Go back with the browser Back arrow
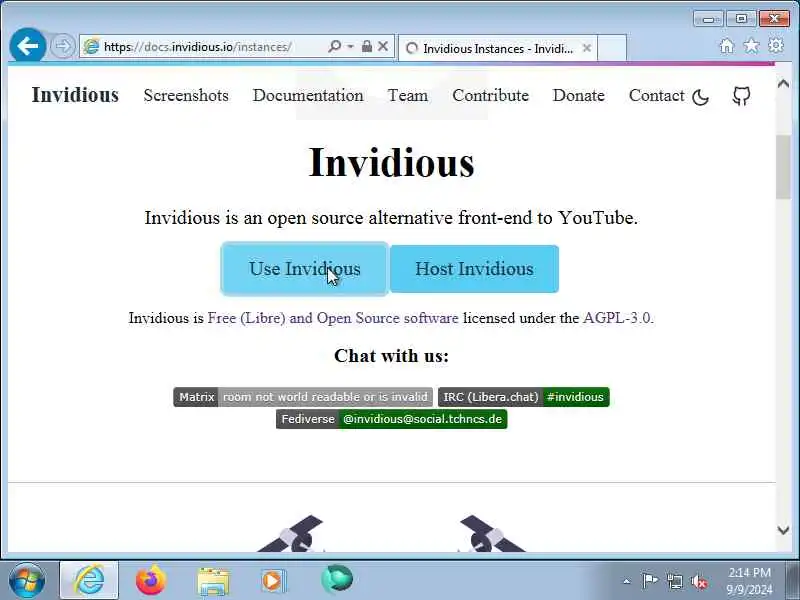Screen dimensions: 800x600 pos(28,46)
